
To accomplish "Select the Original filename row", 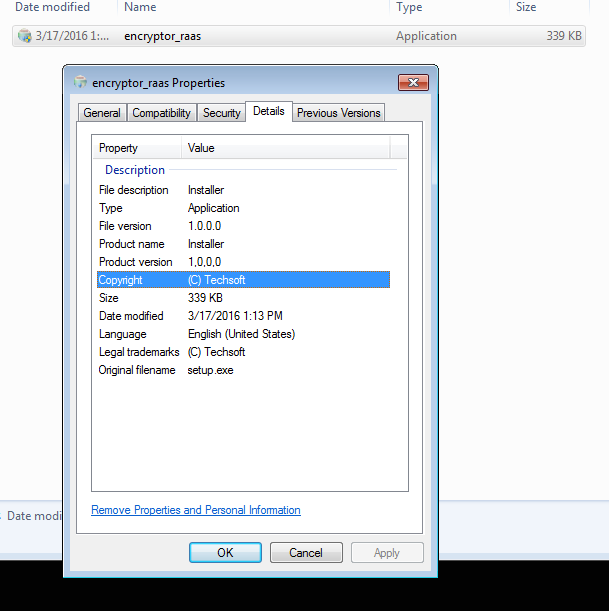I will pos(244,370).
